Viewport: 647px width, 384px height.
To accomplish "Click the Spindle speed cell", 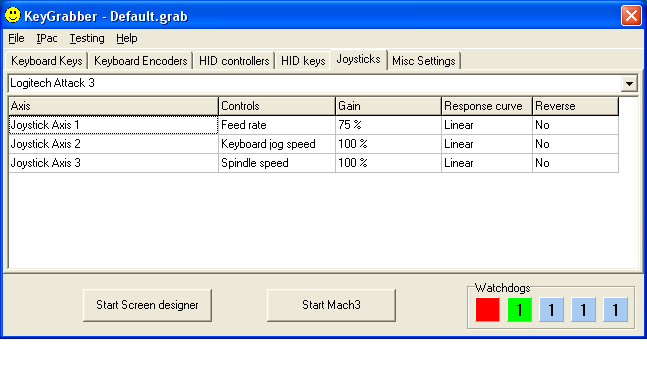I will click(276, 163).
